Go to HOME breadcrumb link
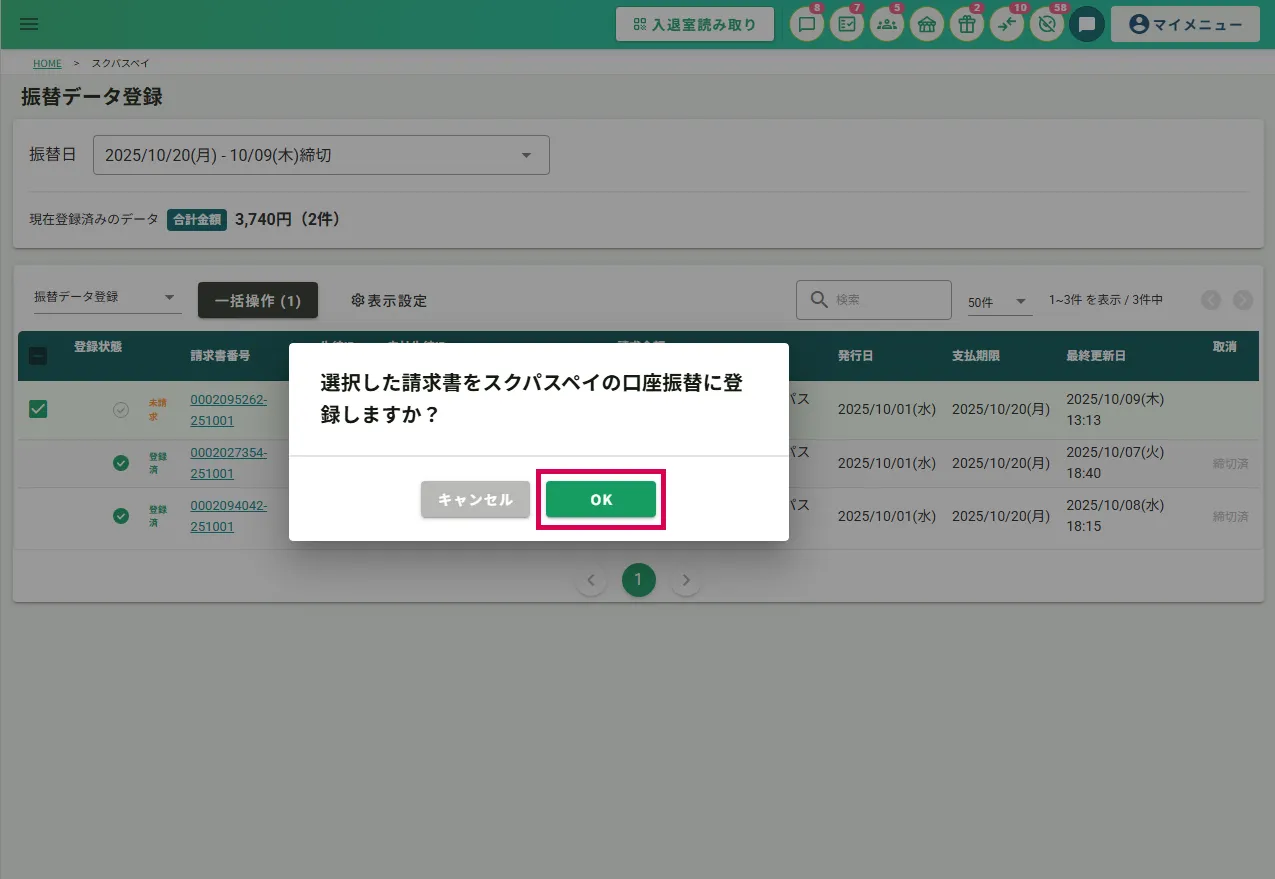1275x879 pixels. [47, 63]
